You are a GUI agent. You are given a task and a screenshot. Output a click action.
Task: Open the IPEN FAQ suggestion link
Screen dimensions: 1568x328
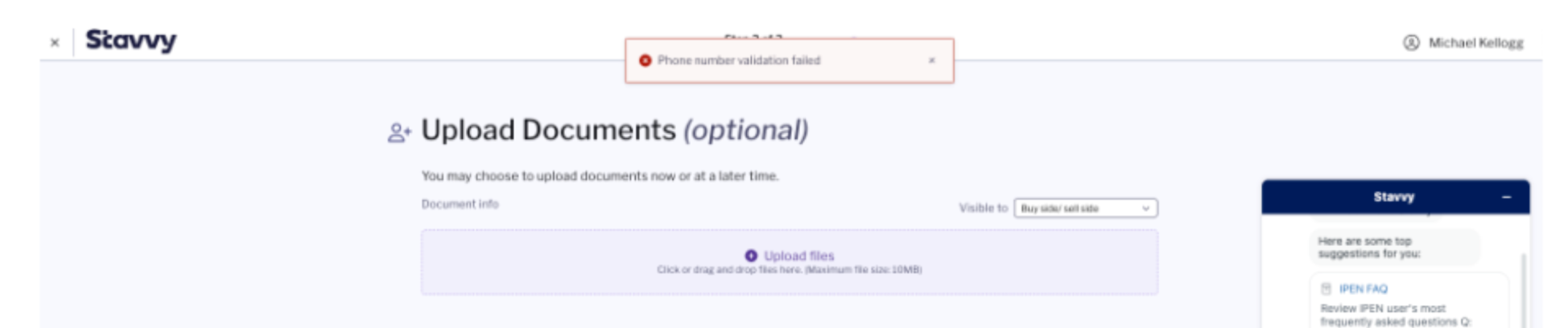[1363, 289]
